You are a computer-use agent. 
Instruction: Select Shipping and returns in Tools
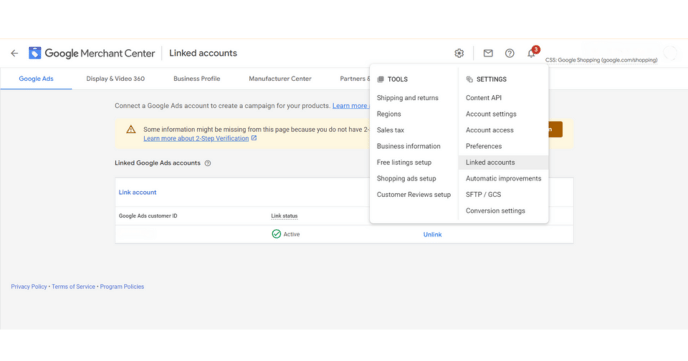408,98
